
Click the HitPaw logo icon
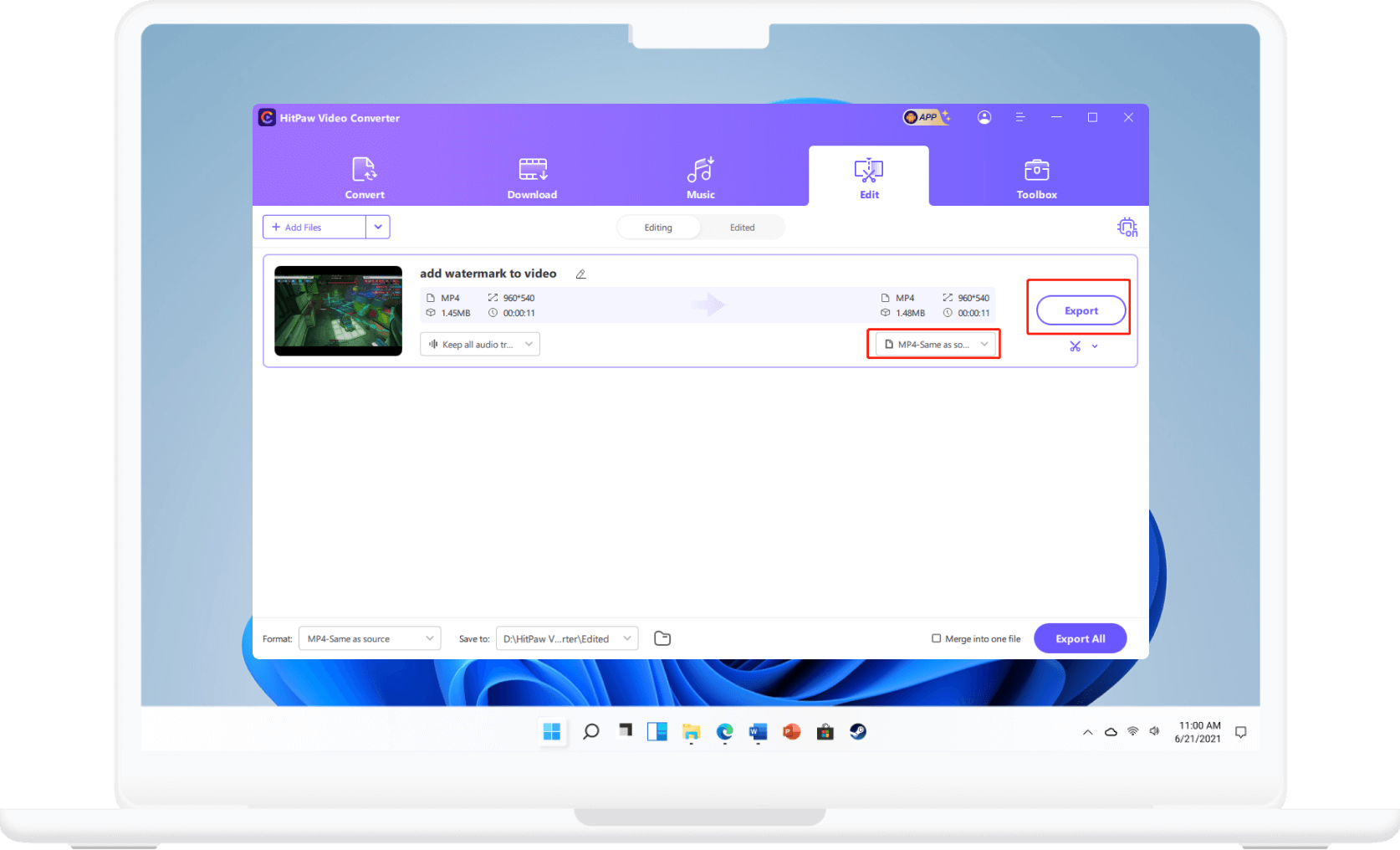[267, 117]
